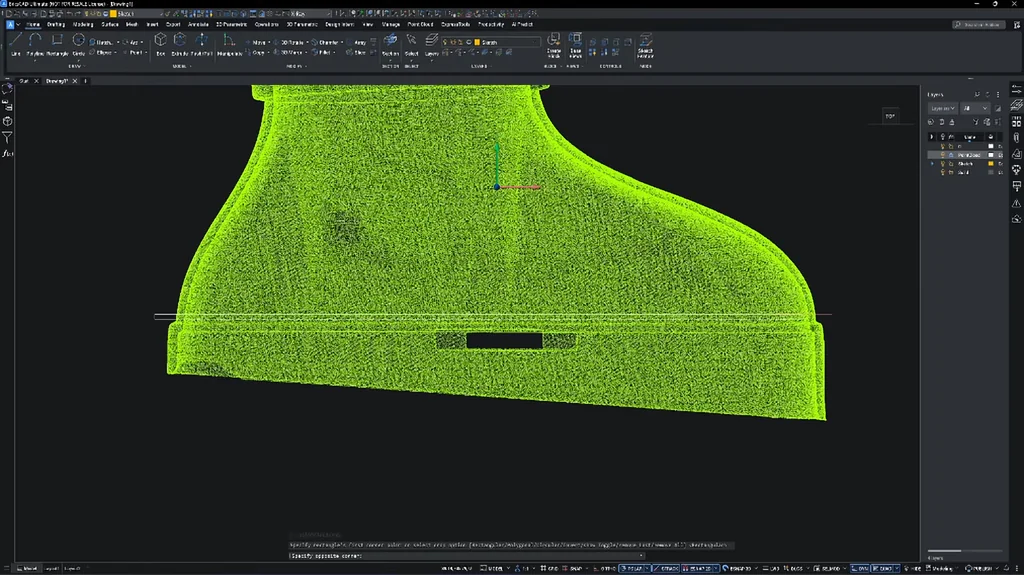Expand the Modify ribbon group
This screenshot has width=1024, height=575.
coord(295,66)
